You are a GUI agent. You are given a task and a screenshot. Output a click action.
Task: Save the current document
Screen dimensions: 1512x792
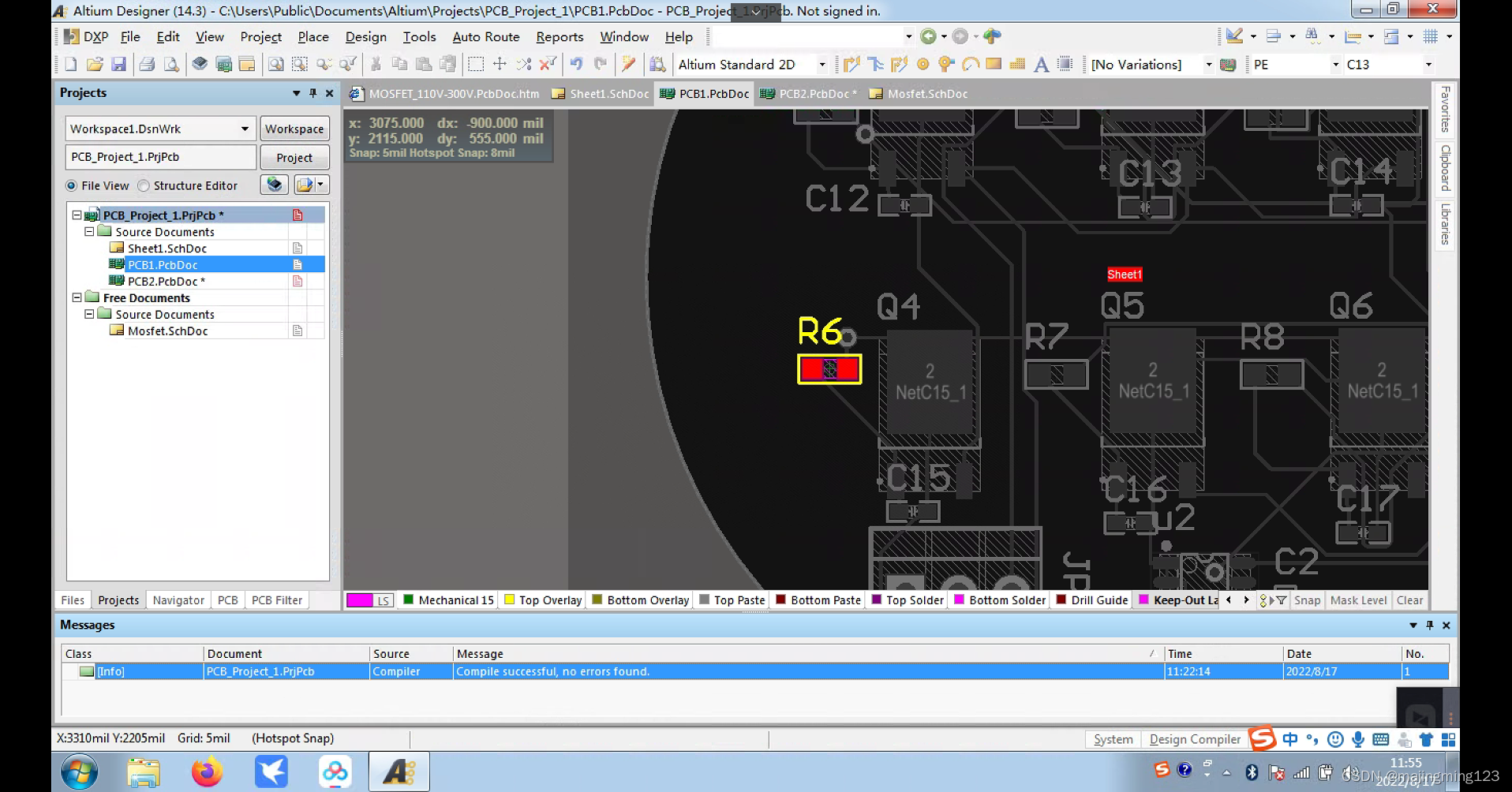(x=118, y=65)
